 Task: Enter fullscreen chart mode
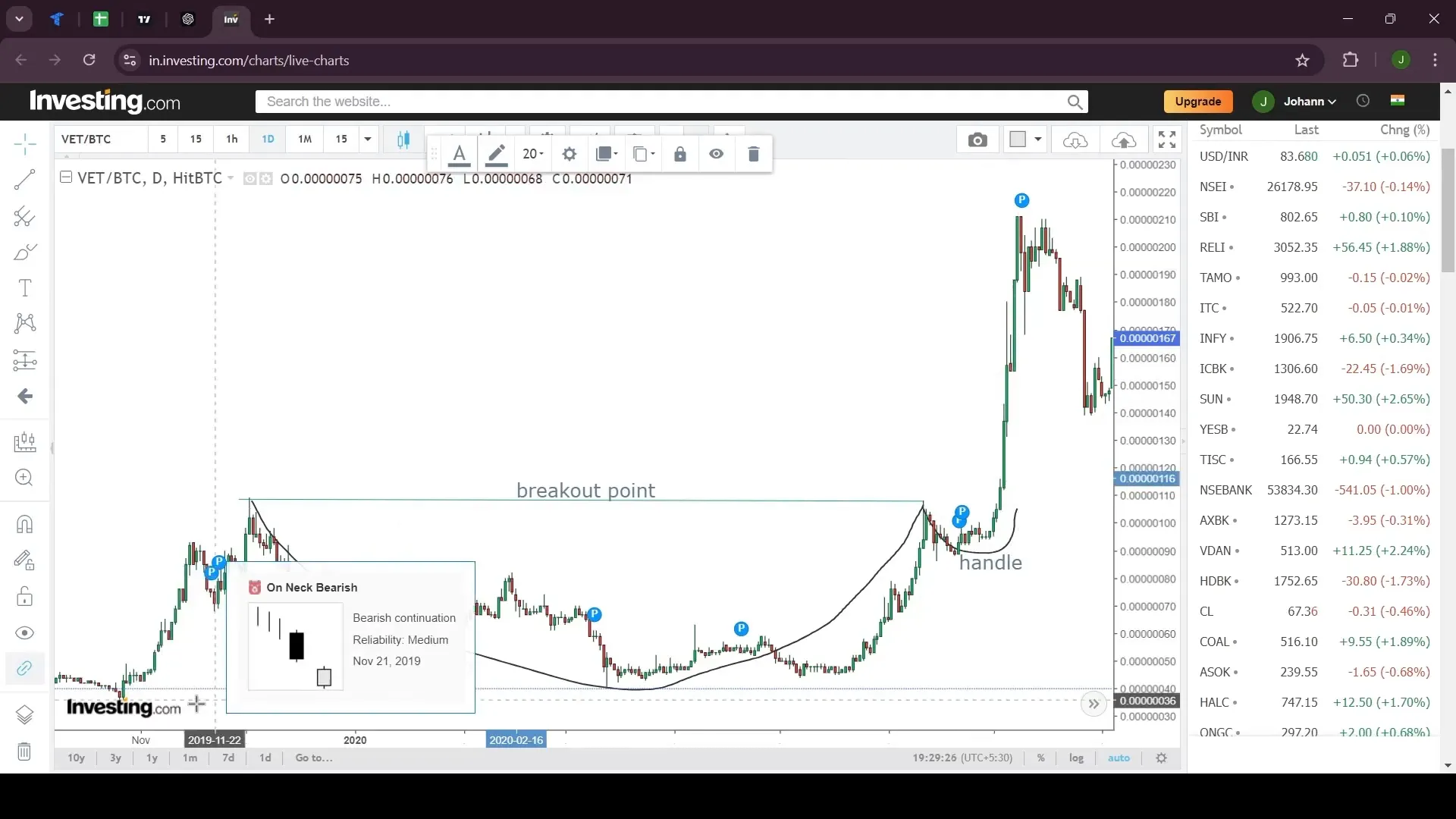(x=1167, y=140)
